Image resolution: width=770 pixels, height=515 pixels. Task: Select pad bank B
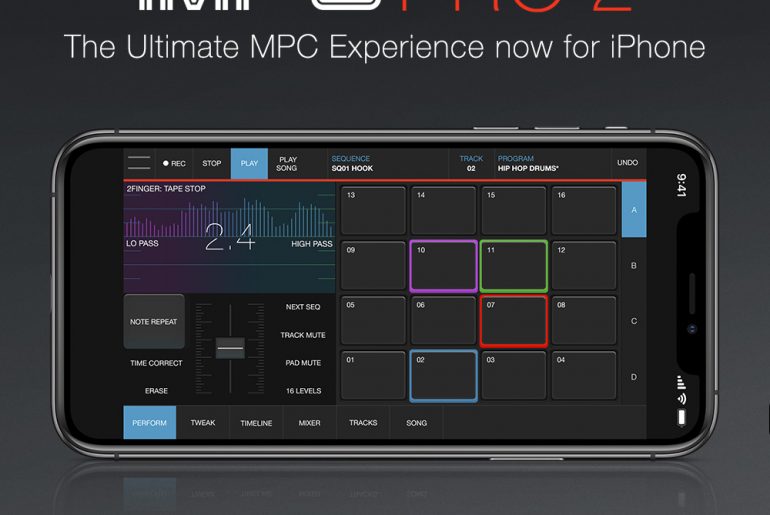633,266
